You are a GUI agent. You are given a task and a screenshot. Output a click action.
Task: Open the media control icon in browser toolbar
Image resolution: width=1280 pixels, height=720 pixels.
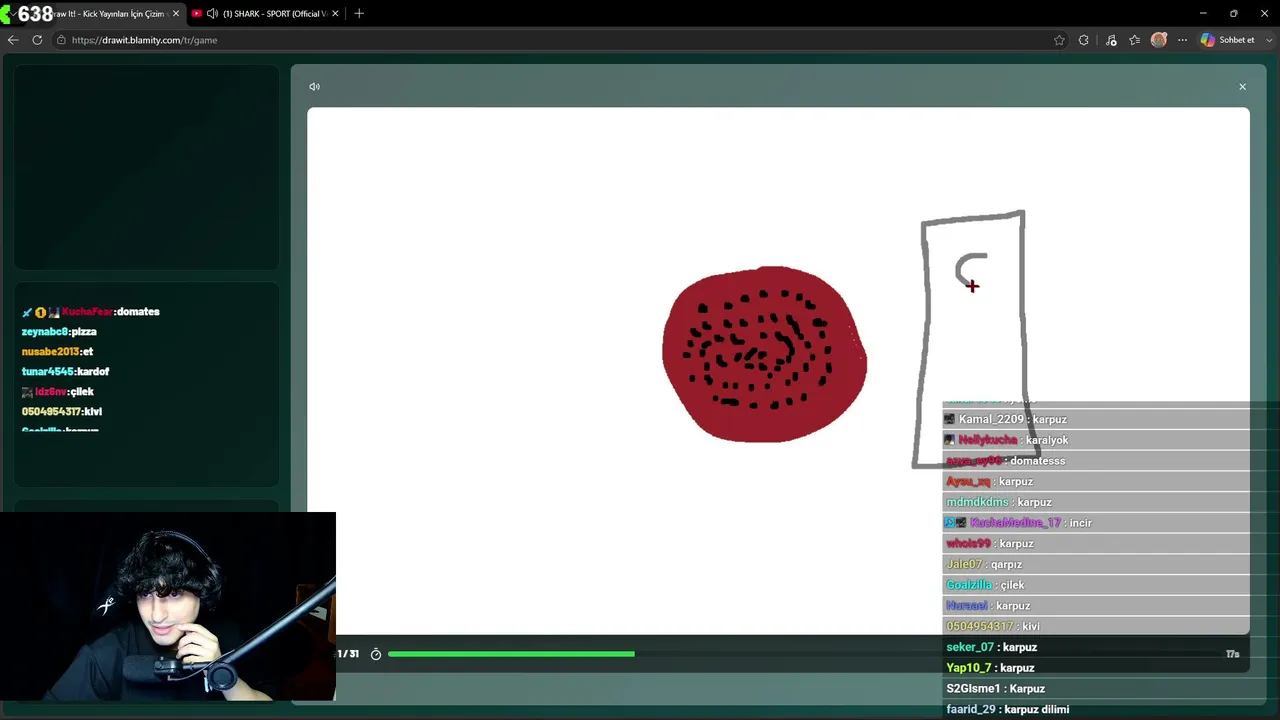(1111, 40)
